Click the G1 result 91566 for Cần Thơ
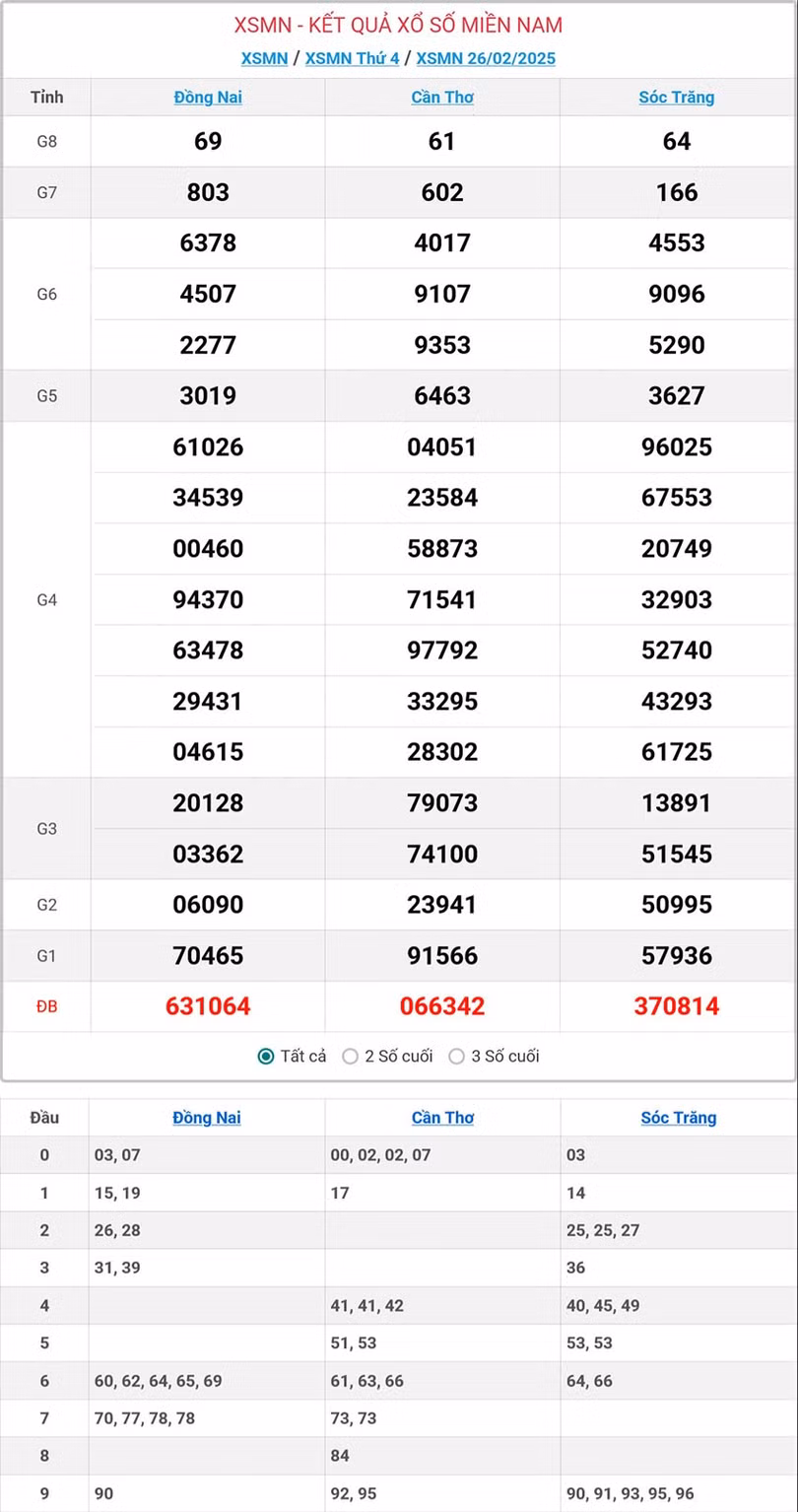 [x=442, y=955]
